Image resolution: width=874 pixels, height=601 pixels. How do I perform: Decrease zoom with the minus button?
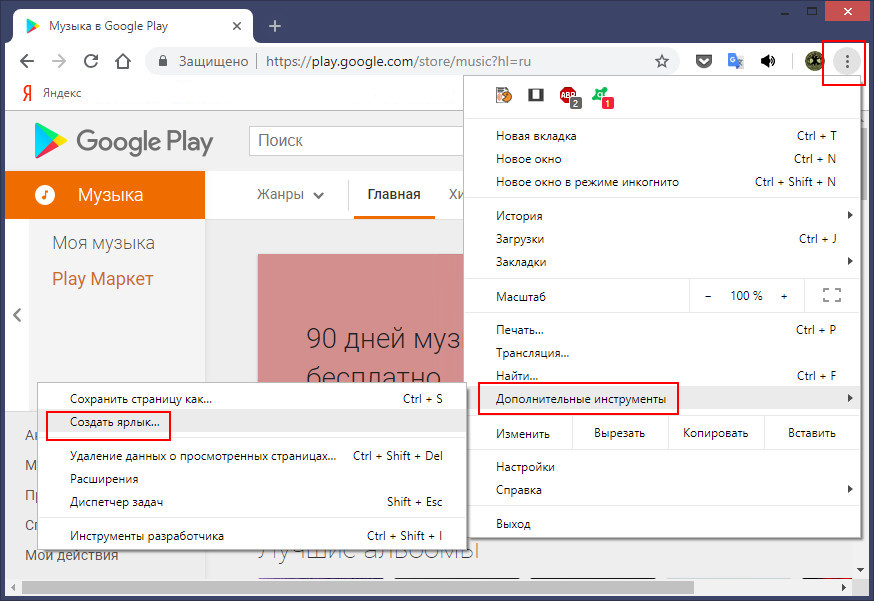[x=708, y=296]
